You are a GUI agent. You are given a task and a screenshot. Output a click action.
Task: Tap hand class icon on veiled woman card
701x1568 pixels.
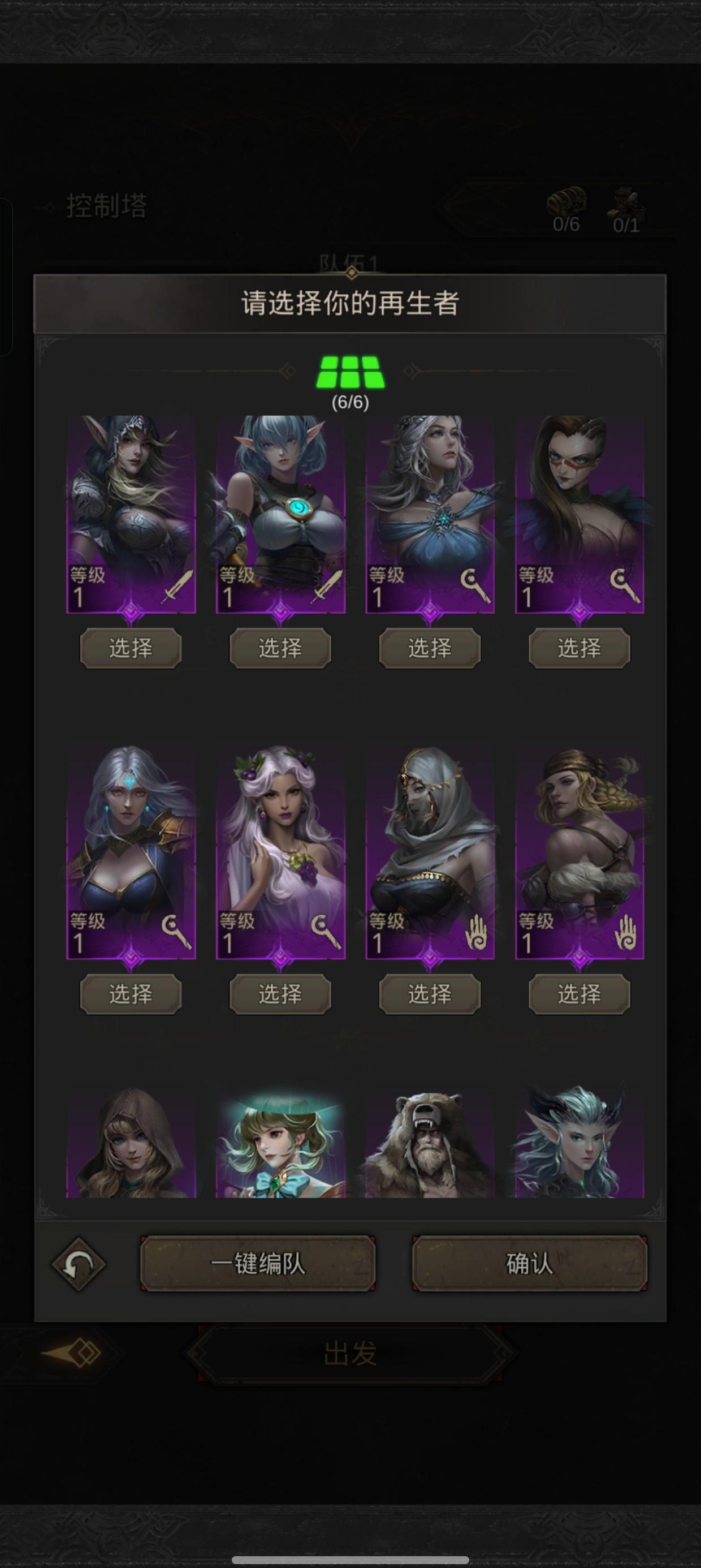click(x=475, y=932)
